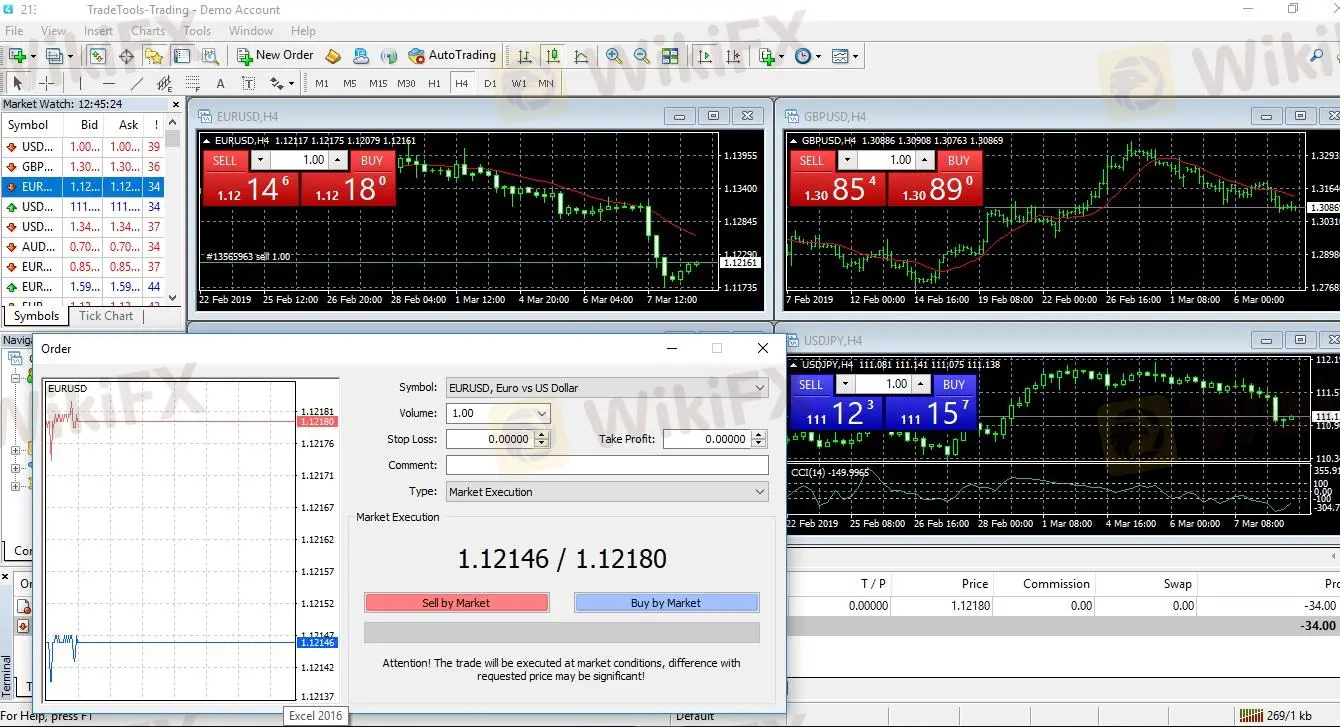Open the search magnifier icon
Image resolution: width=1340 pixels, height=727 pixels.
1316,56
